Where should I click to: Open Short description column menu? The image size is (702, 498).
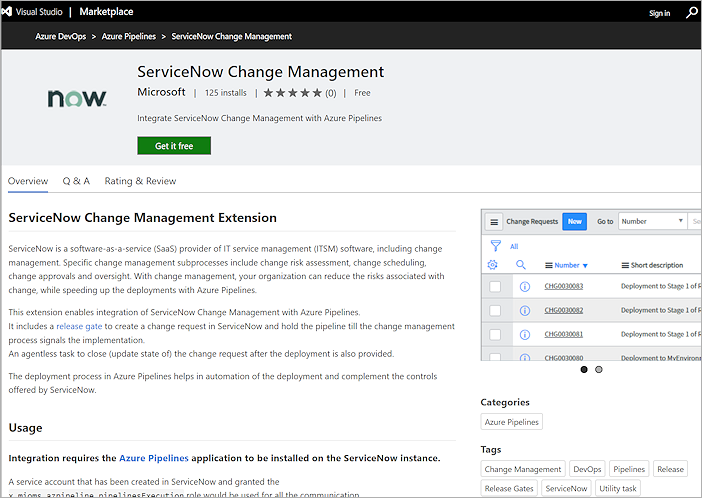625,265
